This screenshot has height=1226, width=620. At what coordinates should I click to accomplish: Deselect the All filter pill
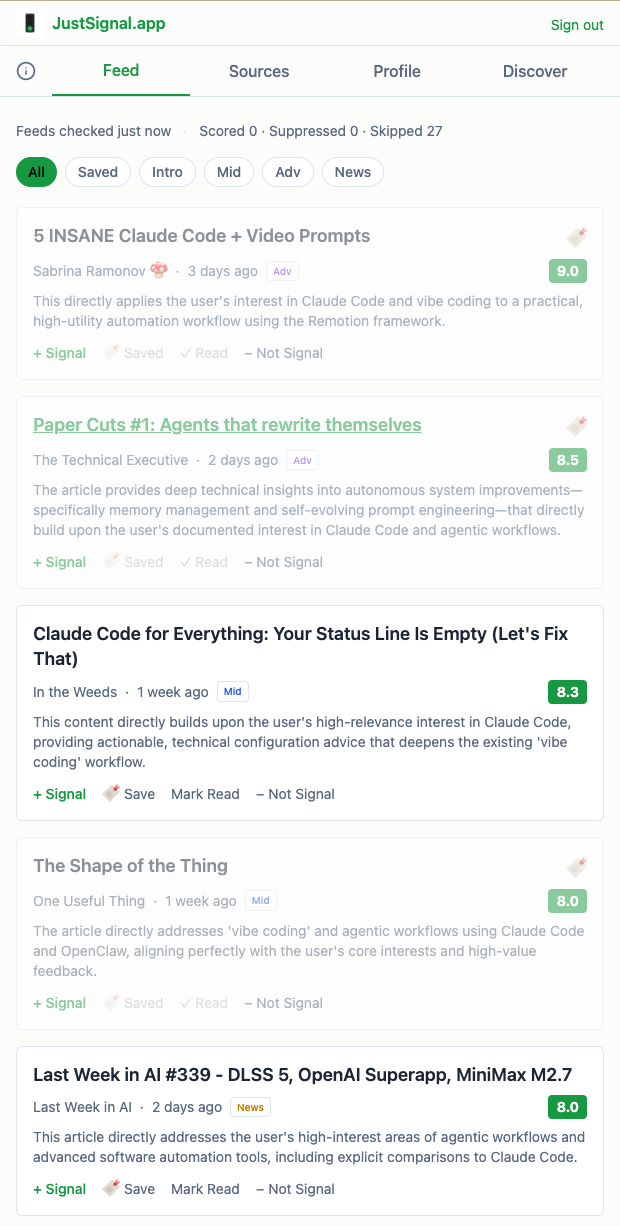[36, 172]
